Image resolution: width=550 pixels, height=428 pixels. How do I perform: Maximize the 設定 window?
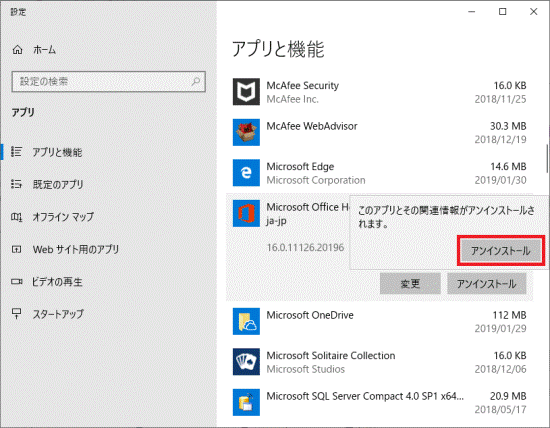(x=502, y=12)
